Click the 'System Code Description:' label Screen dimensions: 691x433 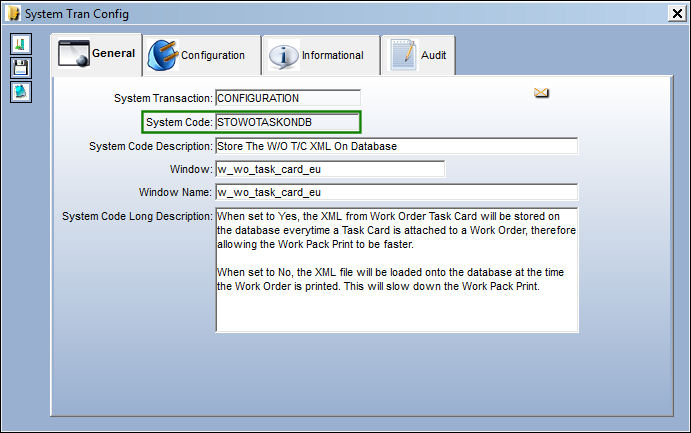click(151, 146)
